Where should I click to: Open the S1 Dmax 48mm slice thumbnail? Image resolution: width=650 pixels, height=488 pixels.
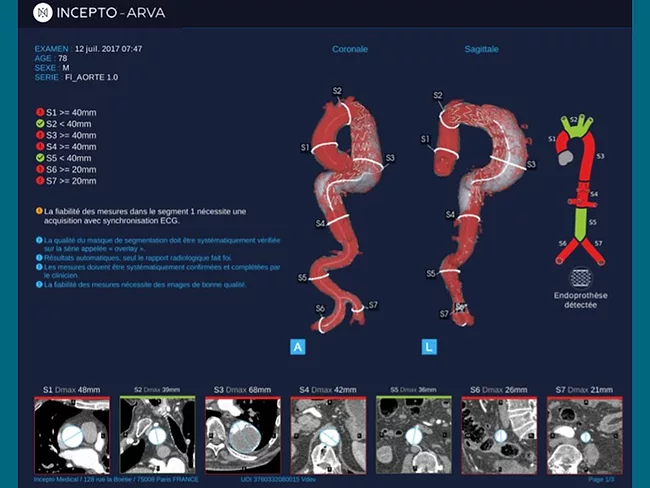pos(70,434)
